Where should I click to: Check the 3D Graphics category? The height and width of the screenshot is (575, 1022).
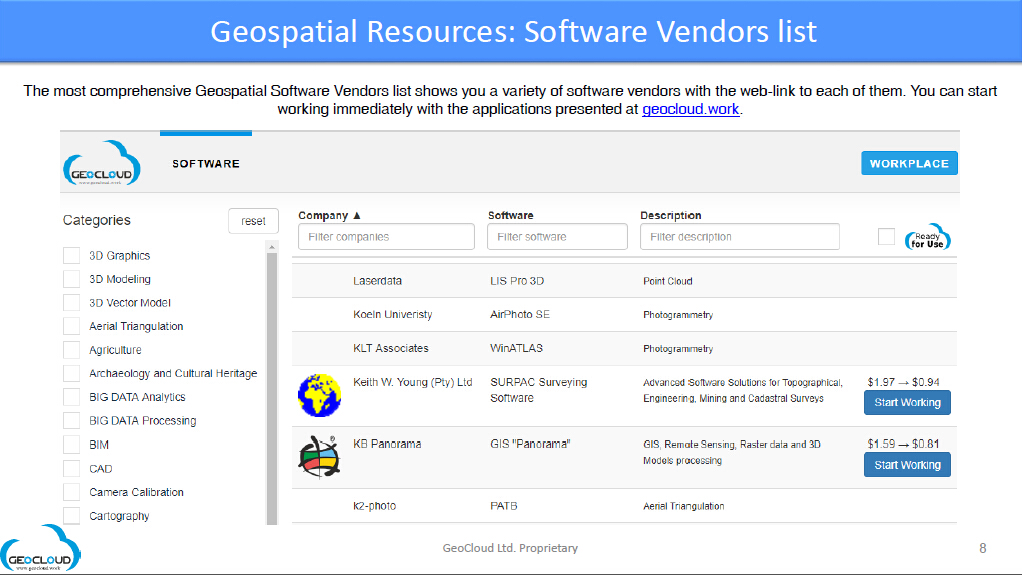point(72,256)
